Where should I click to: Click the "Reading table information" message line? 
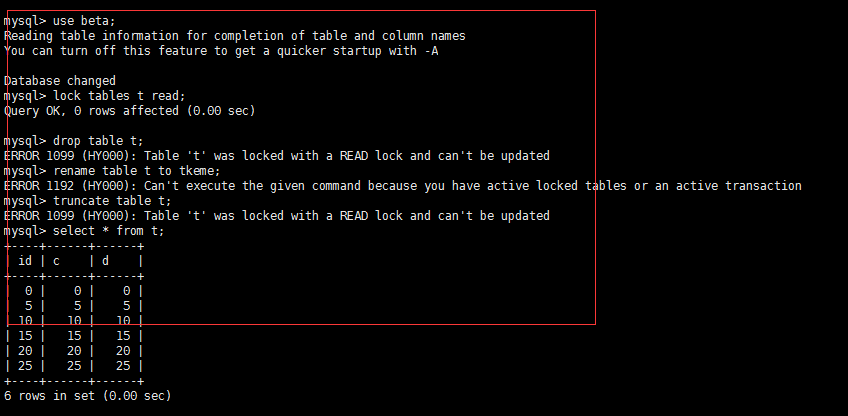(x=234, y=36)
